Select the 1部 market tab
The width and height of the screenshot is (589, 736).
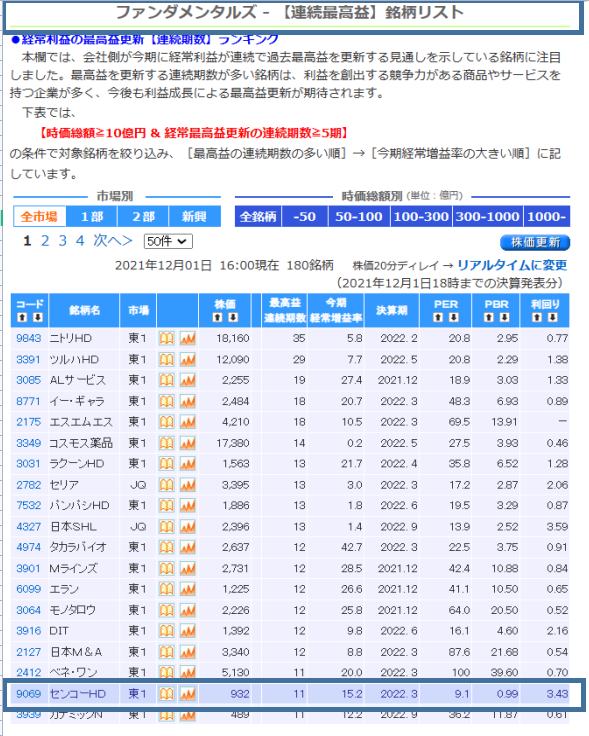[x=92, y=216]
